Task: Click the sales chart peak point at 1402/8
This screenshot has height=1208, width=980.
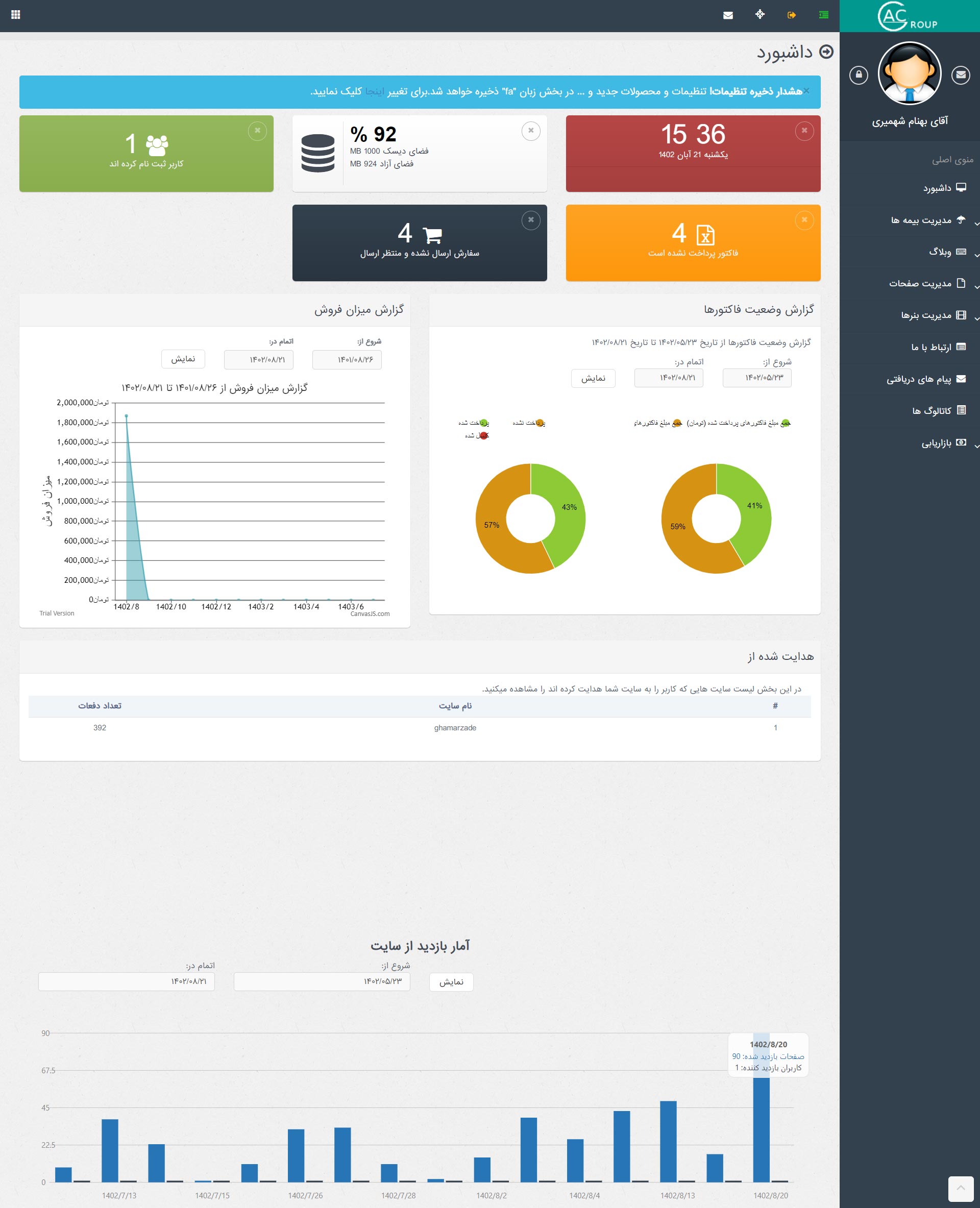Action: [x=127, y=416]
